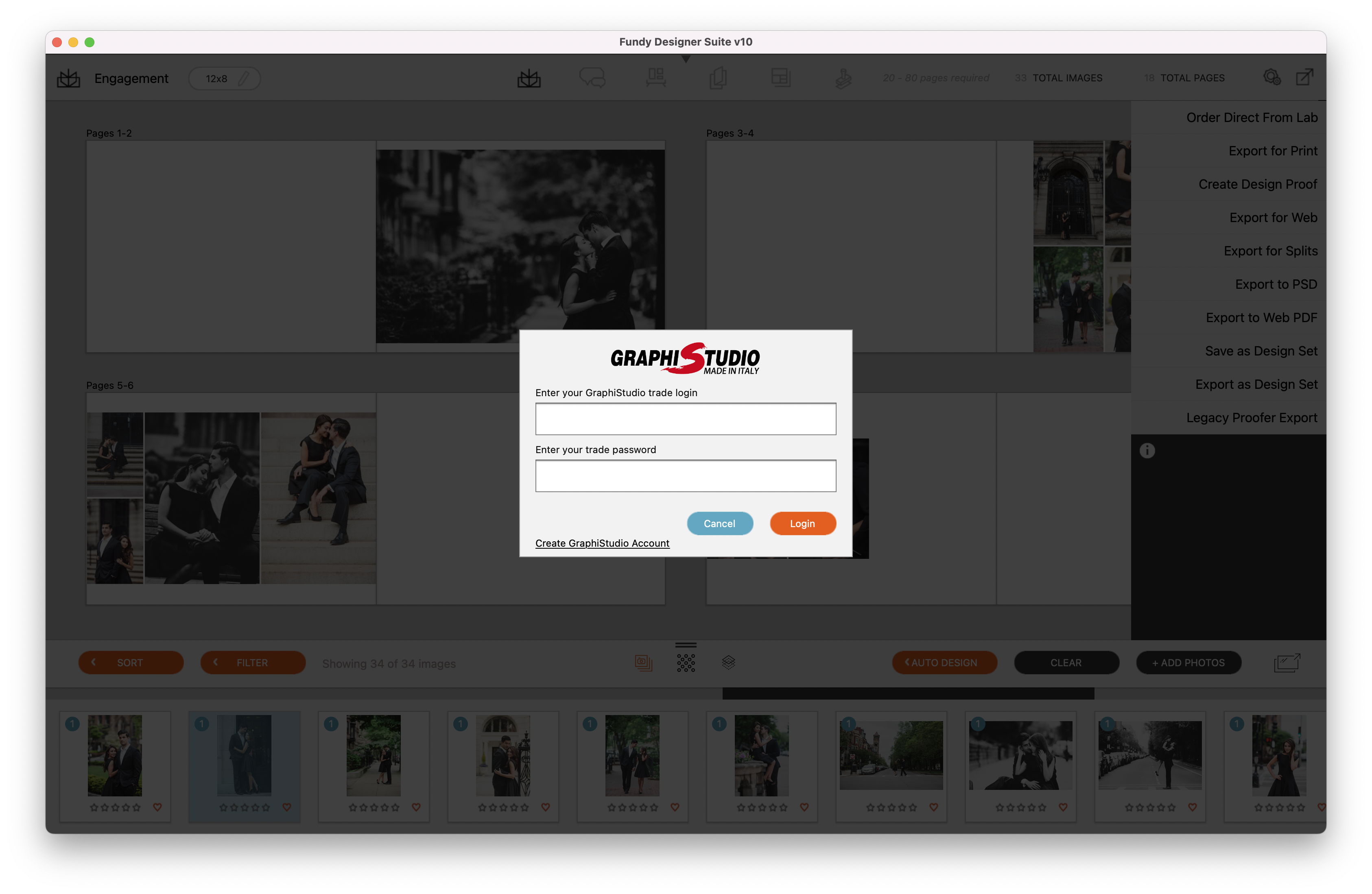Open the Image Brander layout icon
This screenshot has height=894, width=1372.
pos(780,78)
